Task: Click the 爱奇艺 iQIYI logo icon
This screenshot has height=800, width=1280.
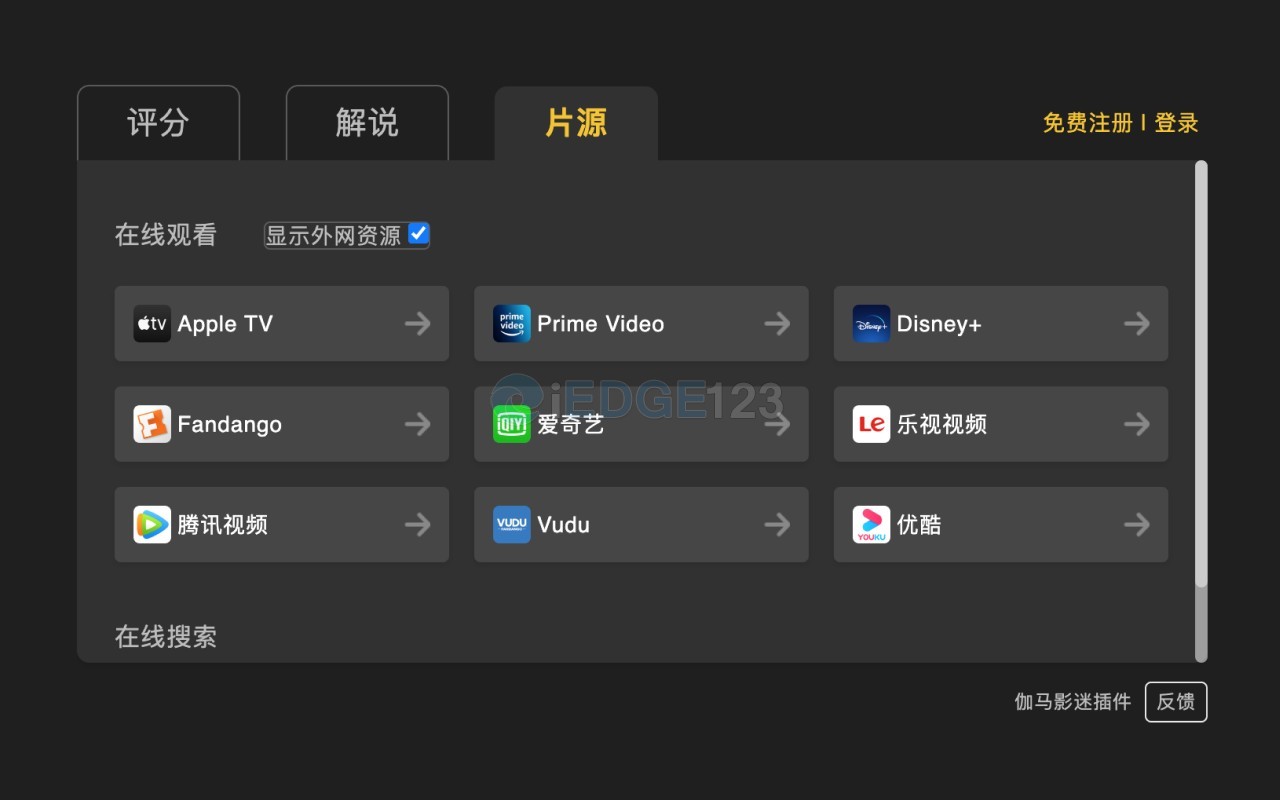Action: coord(512,424)
